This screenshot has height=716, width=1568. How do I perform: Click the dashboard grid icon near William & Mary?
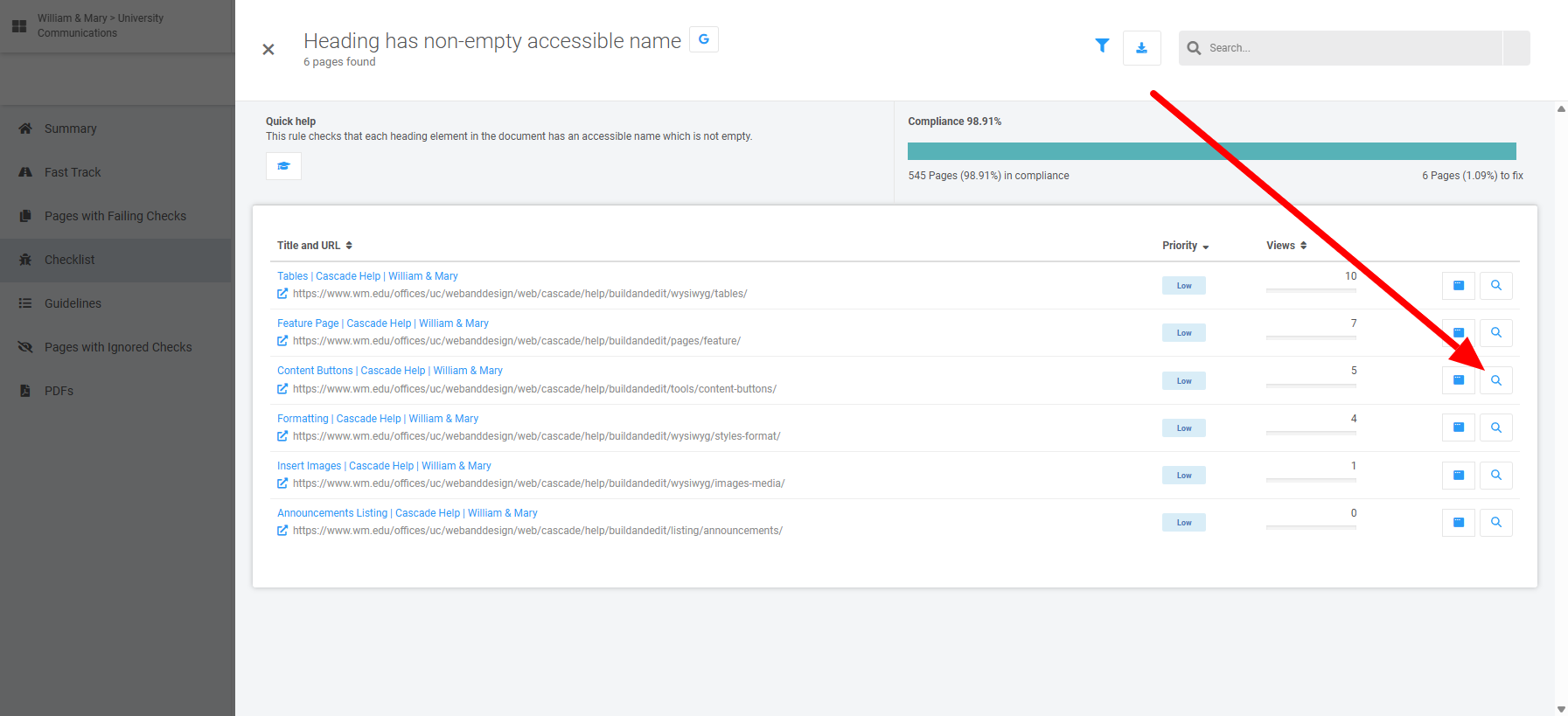coord(19,26)
